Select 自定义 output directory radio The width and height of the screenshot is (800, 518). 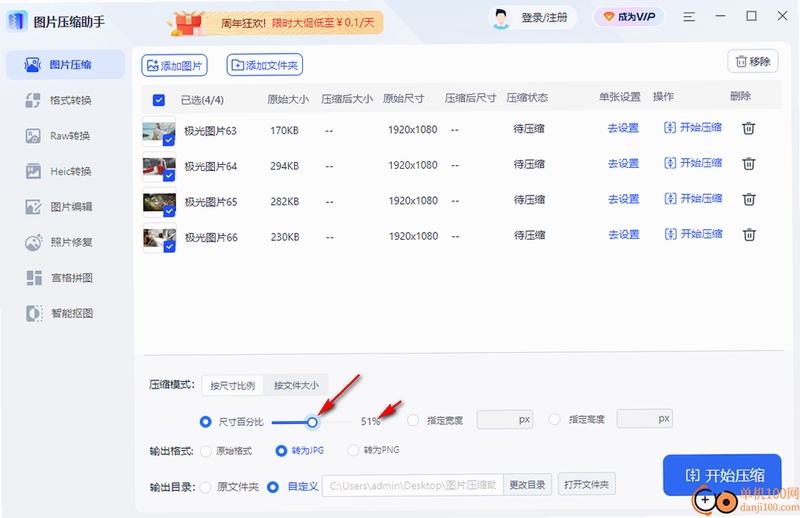coord(273,487)
